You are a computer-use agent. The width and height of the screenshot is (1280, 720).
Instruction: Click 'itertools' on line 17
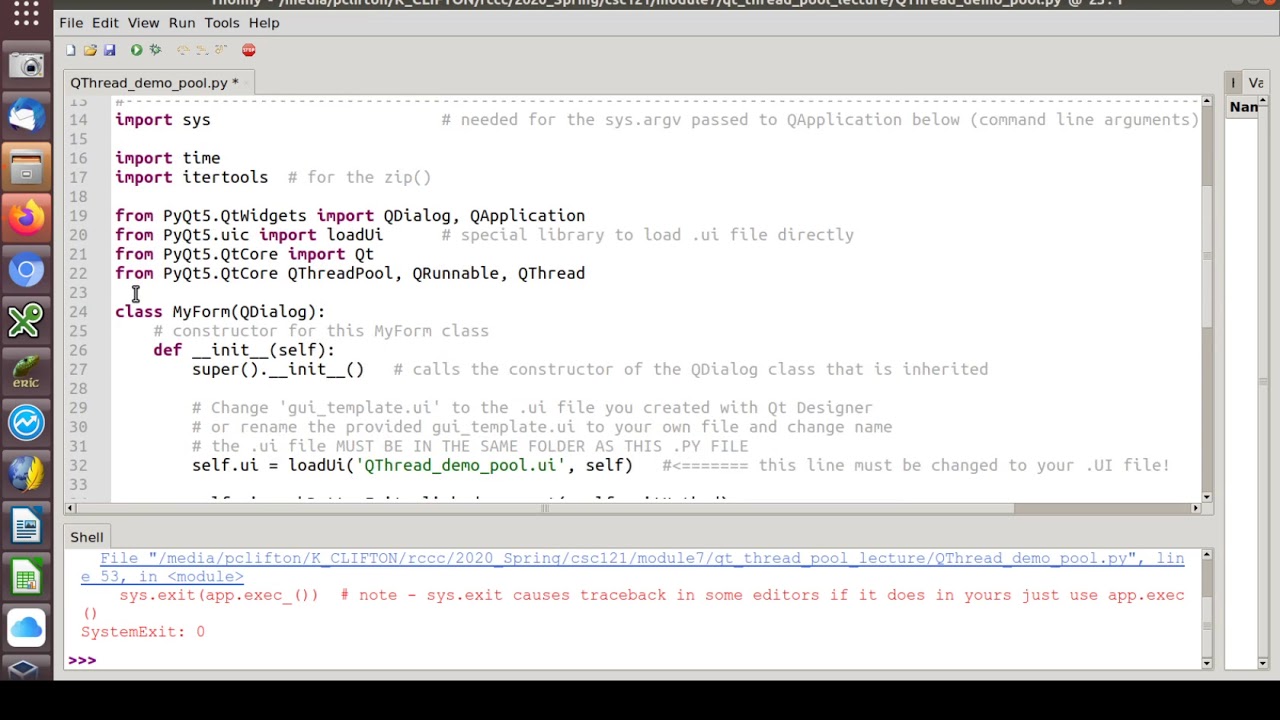click(x=225, y=177)
